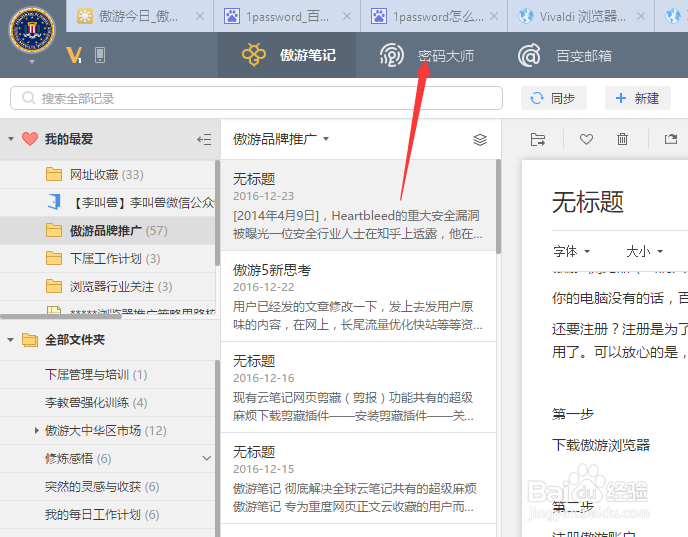The image size is (688, 537).
Task: Click the 第一步 text in the note
Action: click(573, 414)
